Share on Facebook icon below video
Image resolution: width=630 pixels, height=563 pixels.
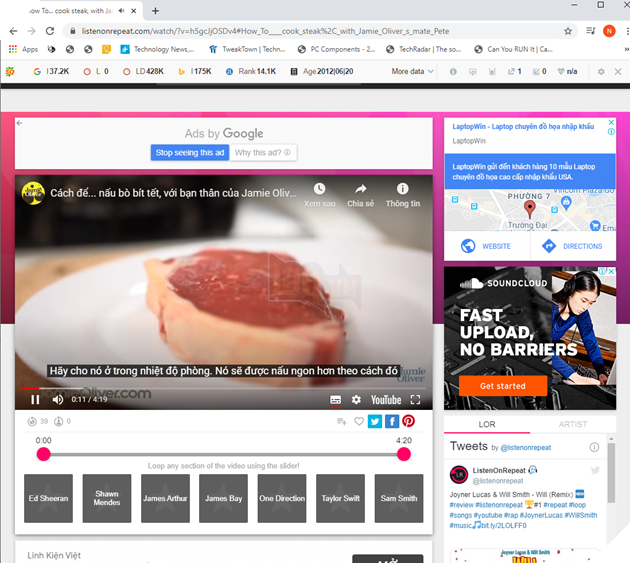392,421
